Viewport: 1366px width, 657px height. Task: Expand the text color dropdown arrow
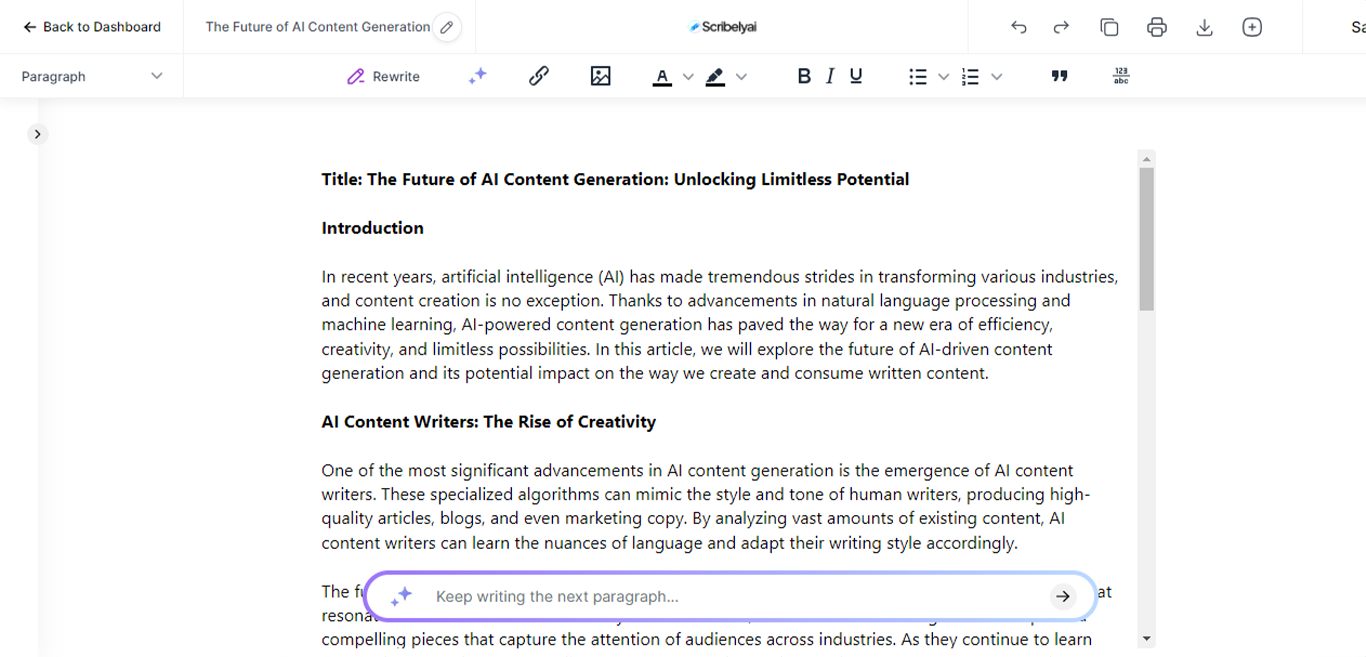(688, 77)
